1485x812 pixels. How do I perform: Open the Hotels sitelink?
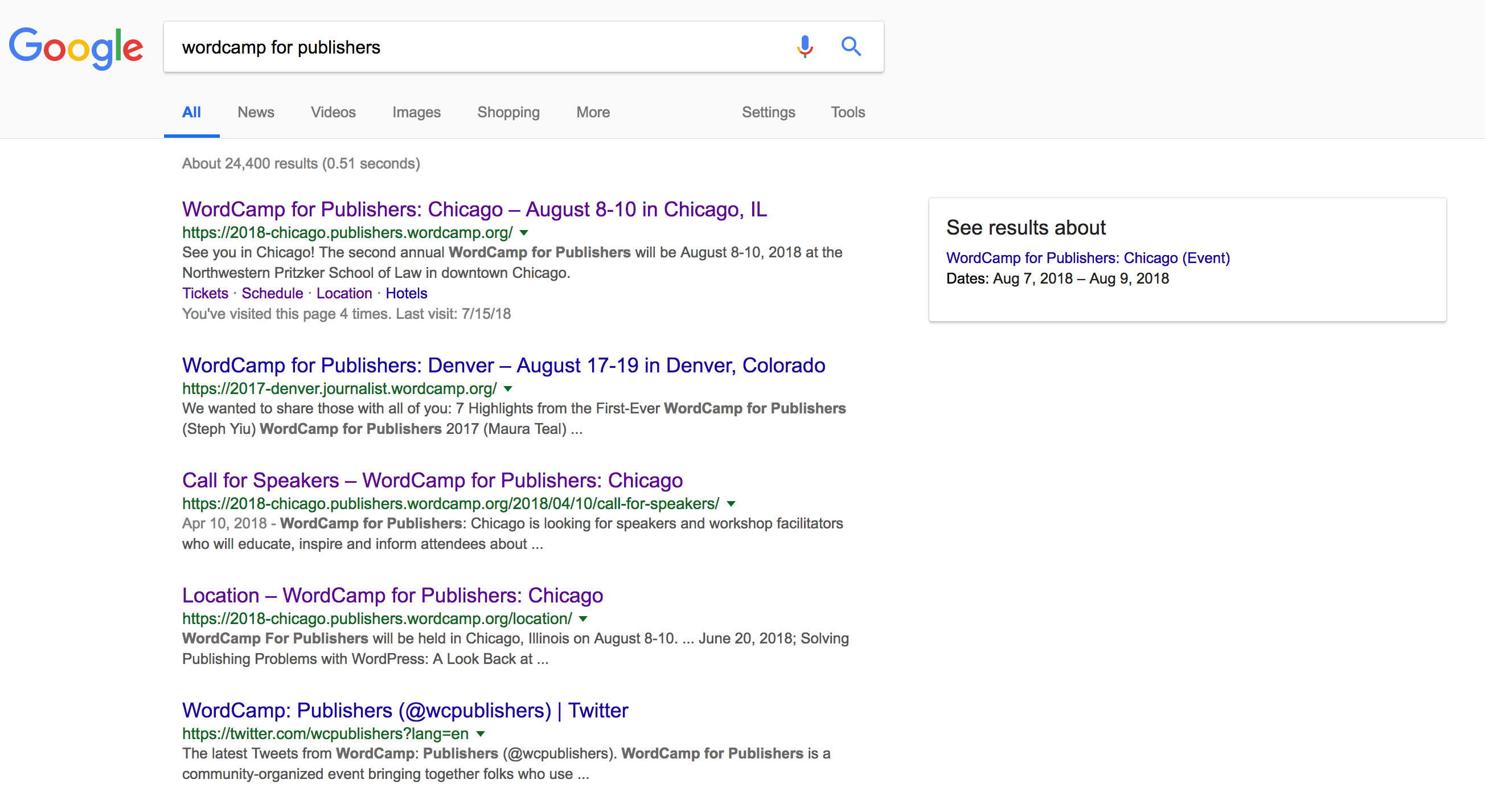pos(407,293)
